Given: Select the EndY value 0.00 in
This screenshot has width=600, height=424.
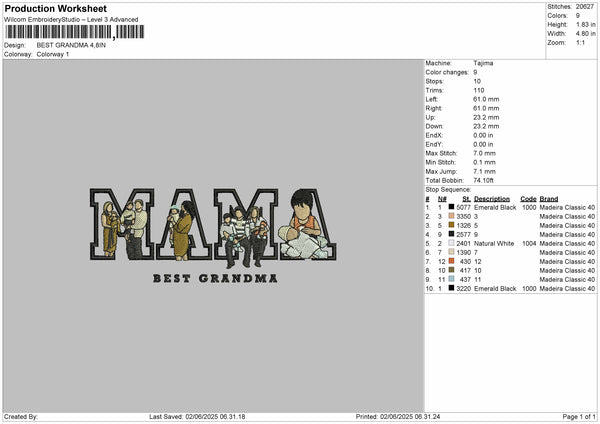Looking at the screenshot, I should point(483,144).
